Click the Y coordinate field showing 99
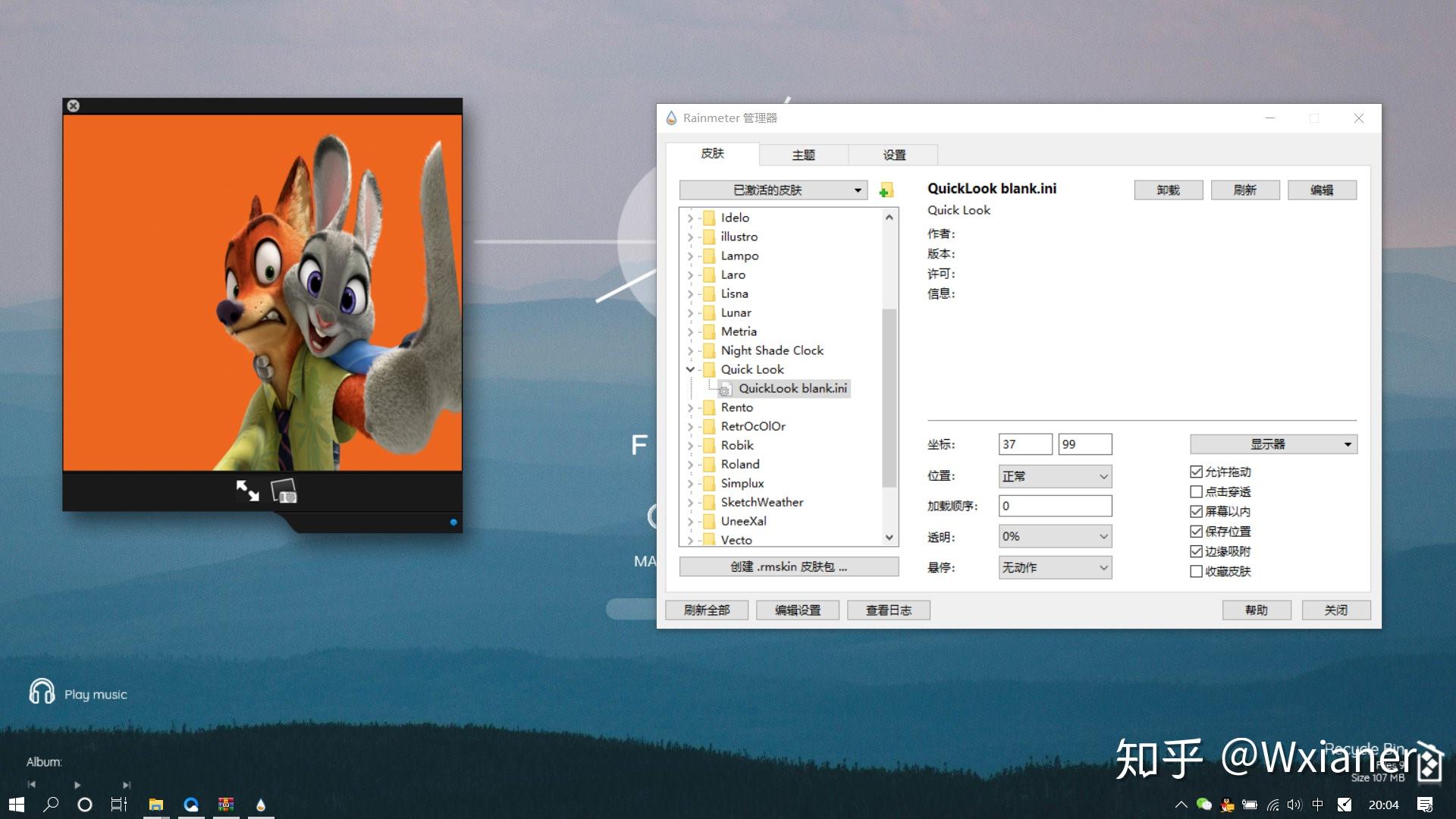1456x819 pixels. [1085, 444]
